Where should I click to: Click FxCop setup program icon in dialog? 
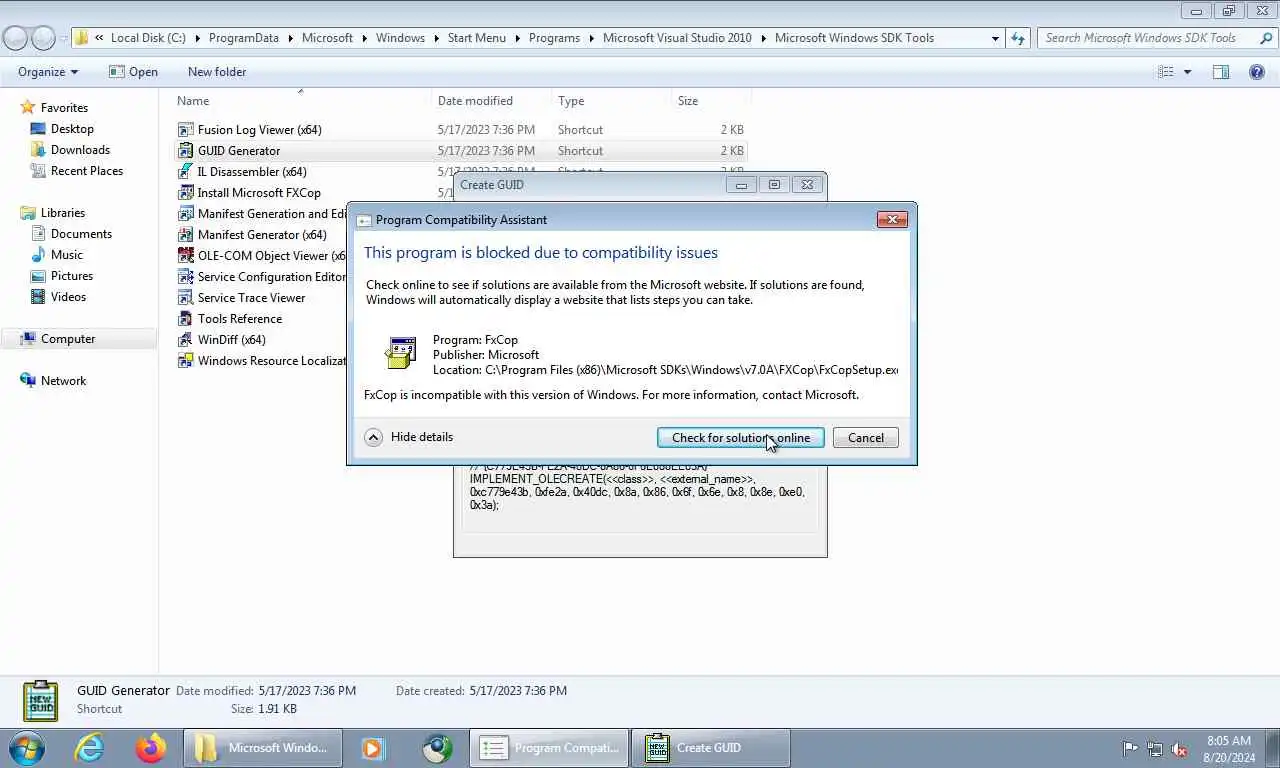coord(400,353)
